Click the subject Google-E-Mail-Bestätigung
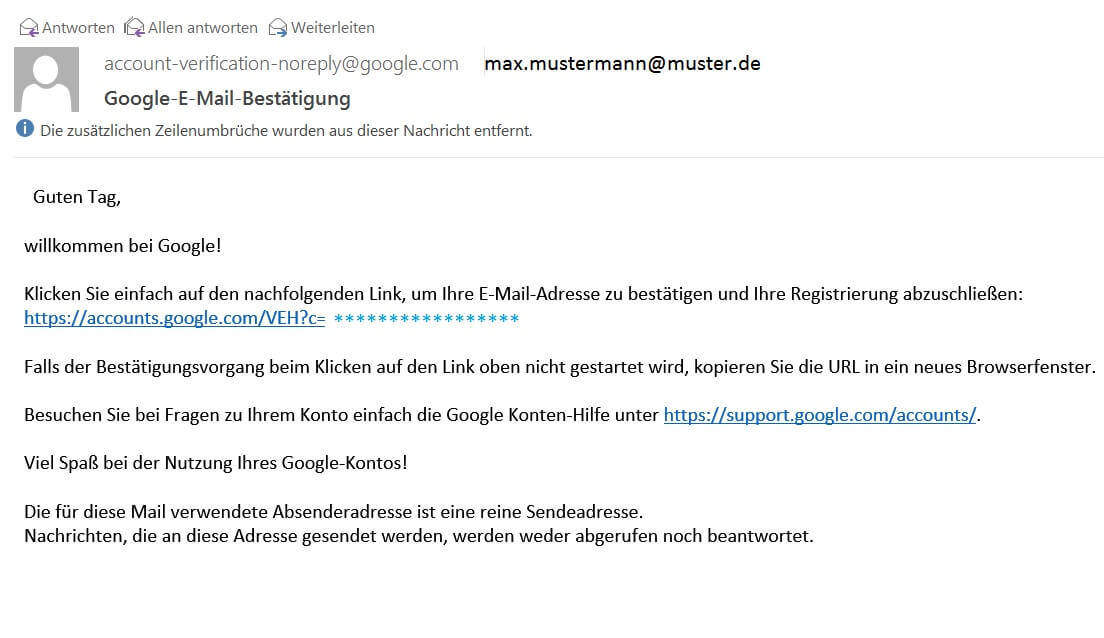The height and width of the screenshot is (638, 1104). pos(227,99)
